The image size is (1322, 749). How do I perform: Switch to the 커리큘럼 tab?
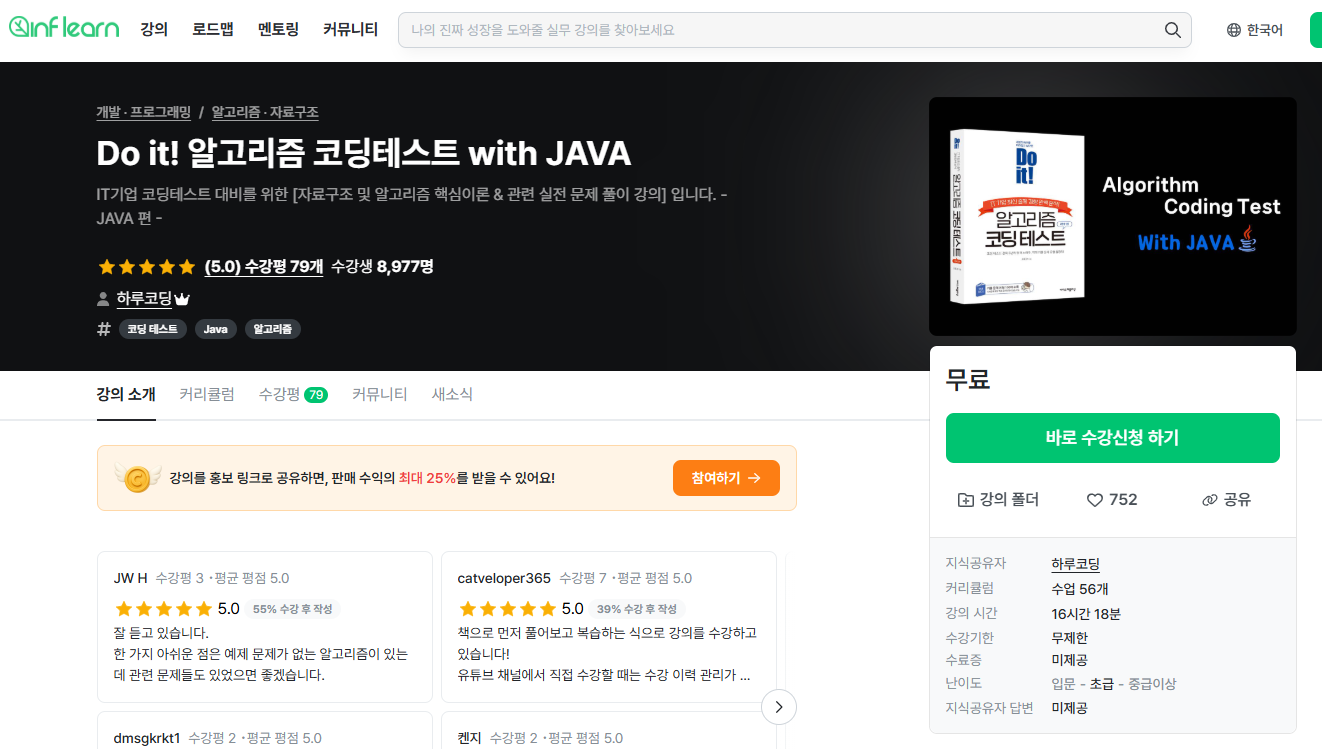[x=207, y=395]
